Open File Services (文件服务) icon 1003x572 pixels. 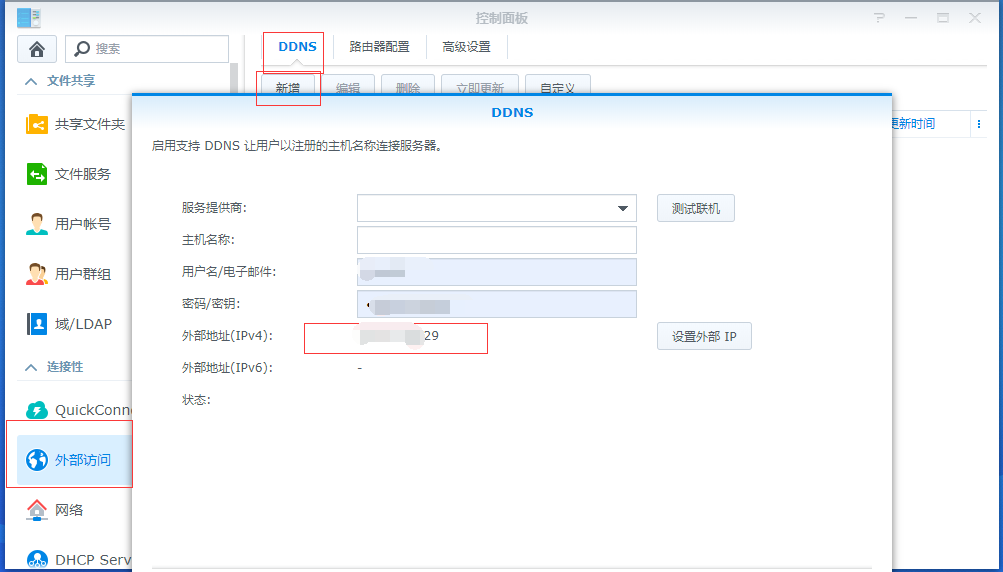coord(37,174)
